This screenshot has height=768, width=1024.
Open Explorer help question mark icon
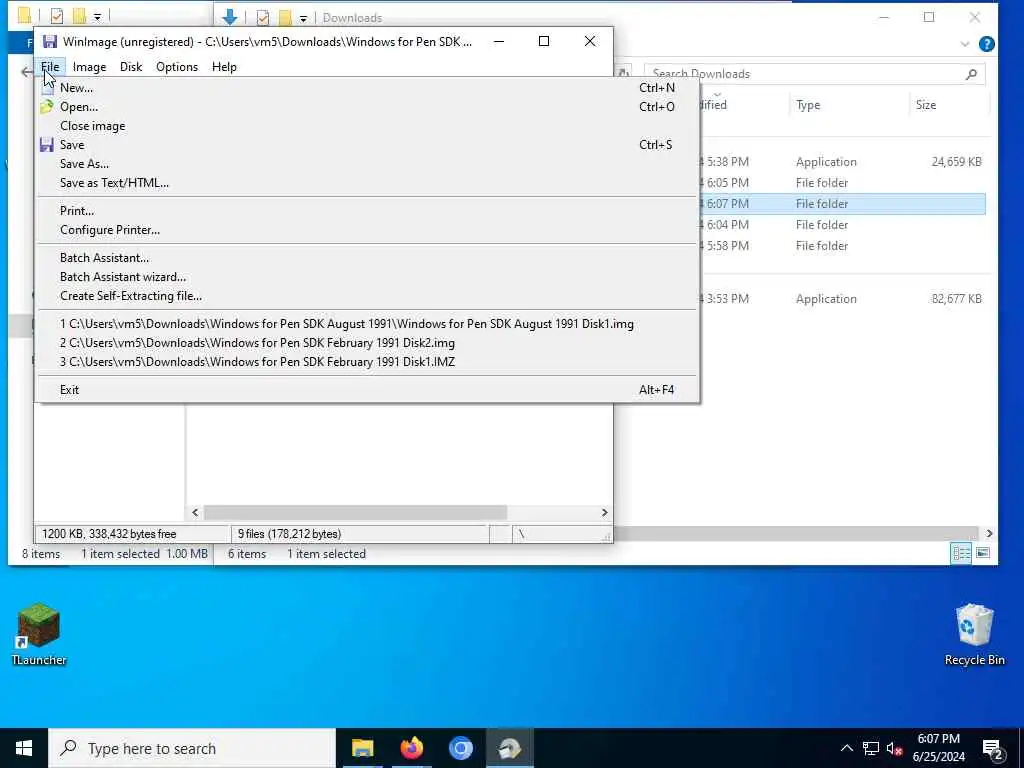pos(987,44)
